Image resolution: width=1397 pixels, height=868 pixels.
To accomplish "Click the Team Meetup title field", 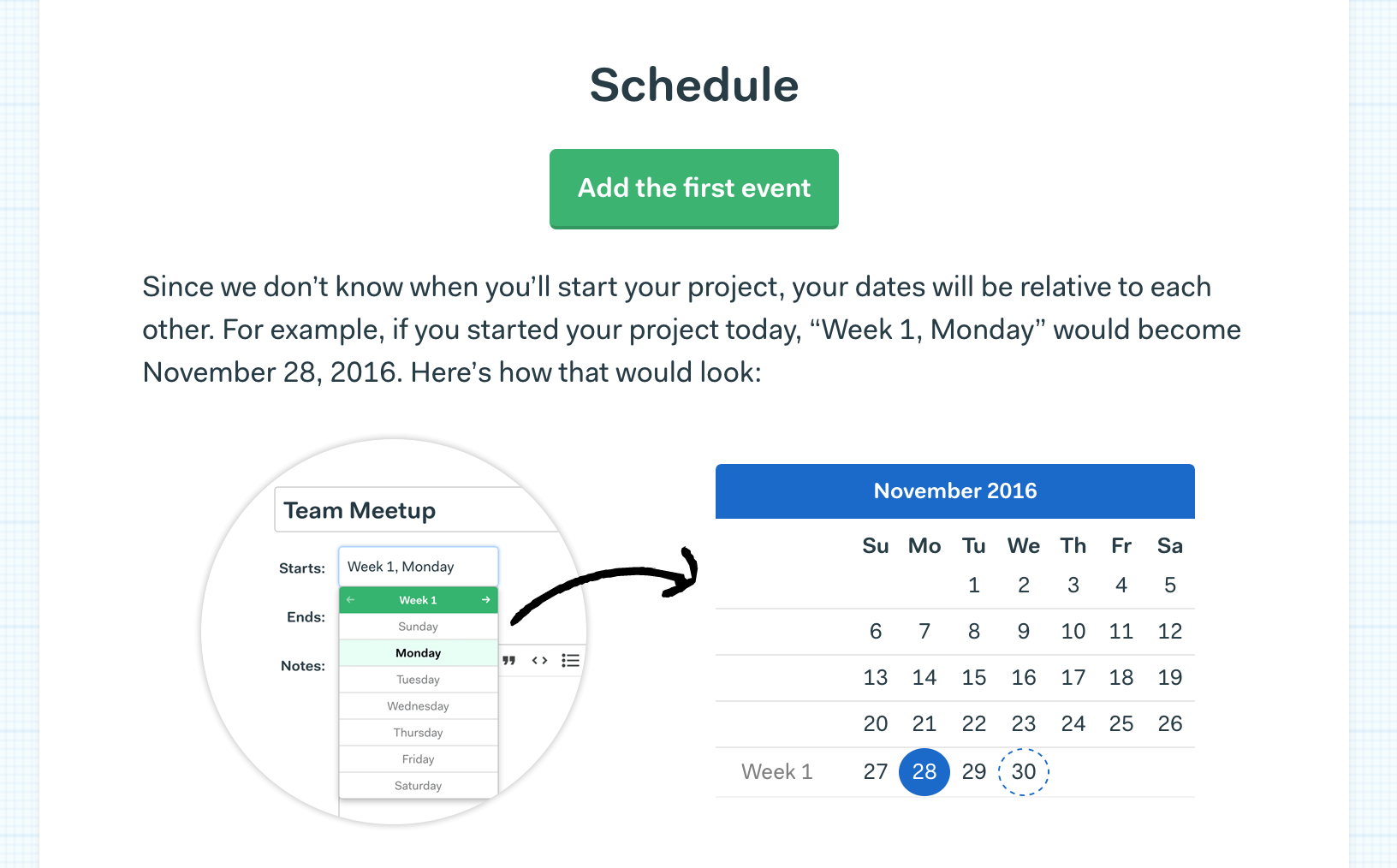I will [x=415, y=510].
